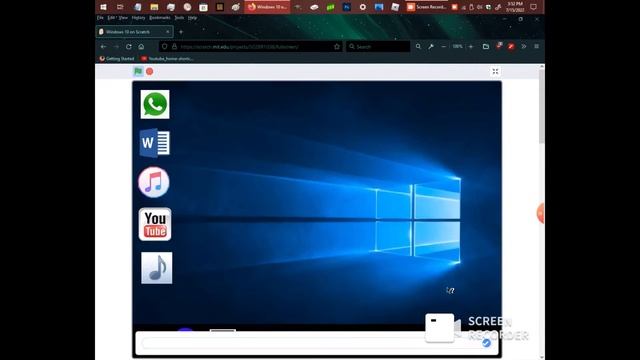Click the tracking protection shield icon

pos(165,47)
